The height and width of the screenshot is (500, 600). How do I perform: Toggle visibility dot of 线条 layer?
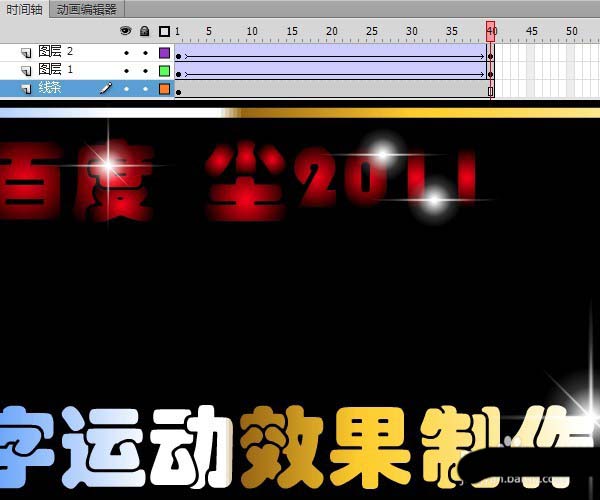(126, 89)
